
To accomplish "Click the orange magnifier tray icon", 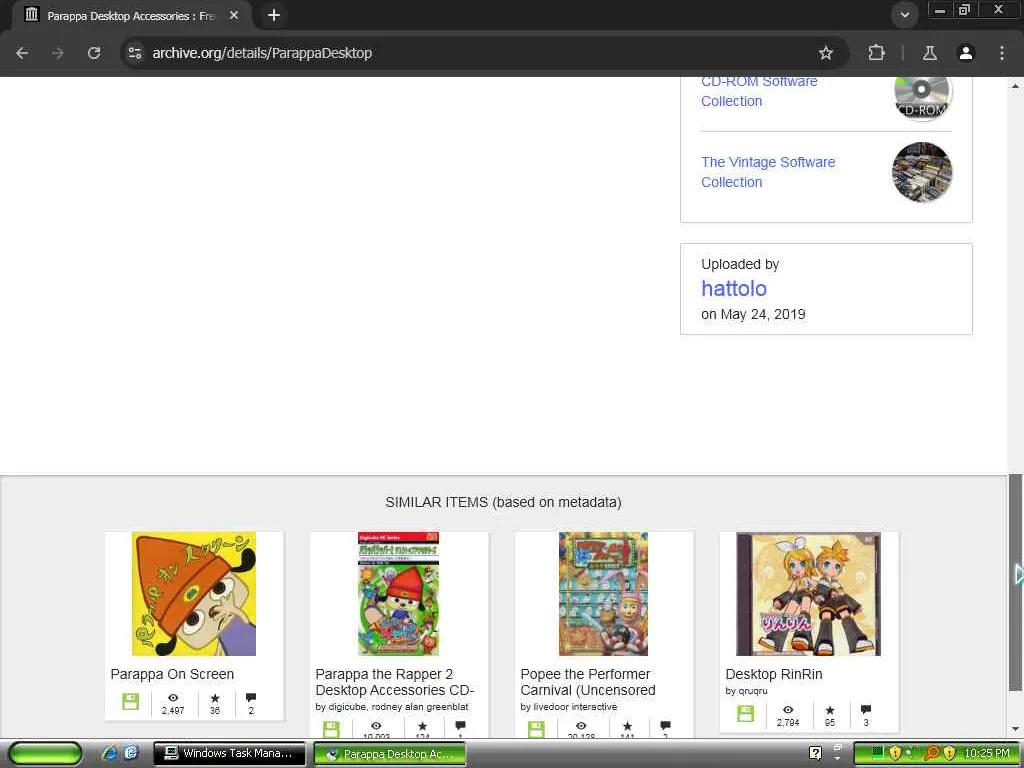I will click(933, 754).
